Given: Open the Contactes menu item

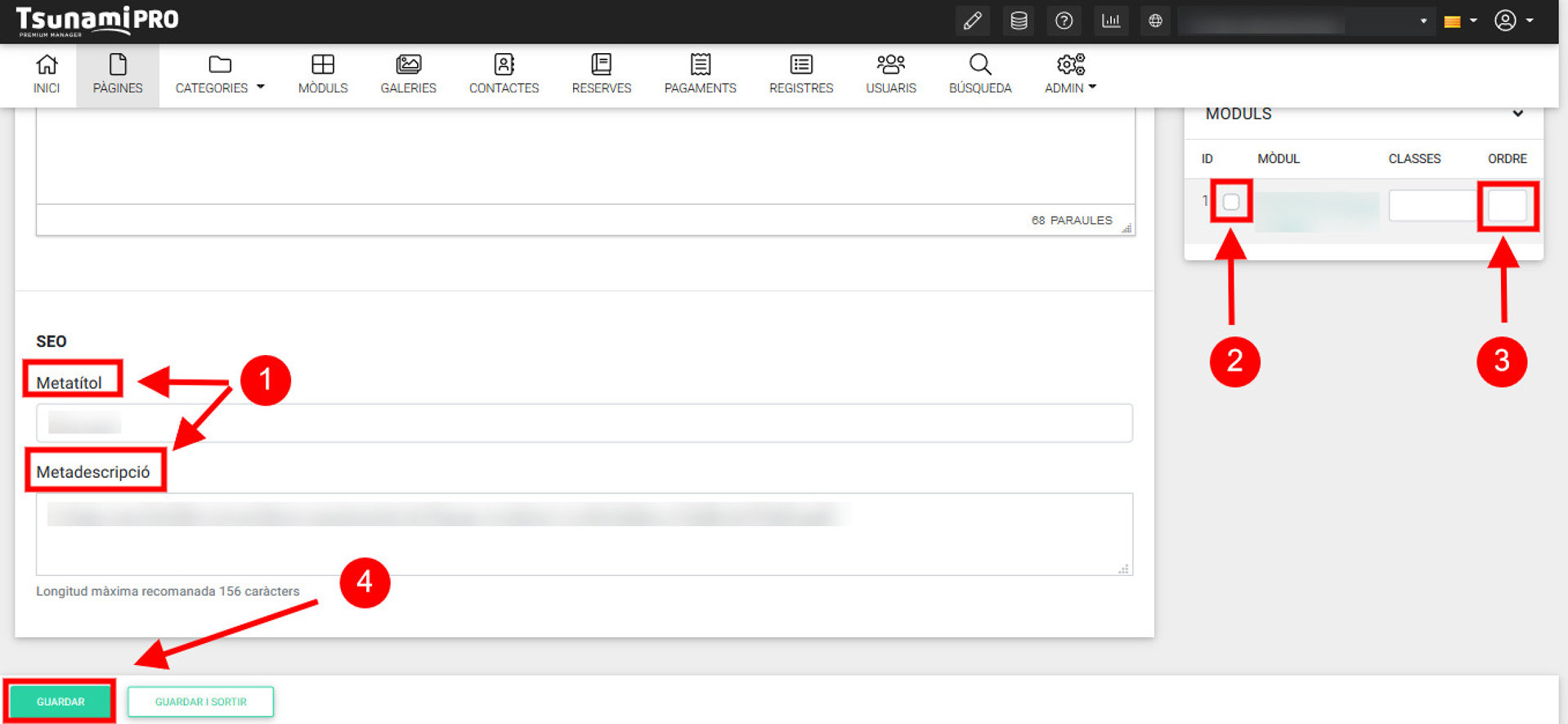Looking at the screenshot, I should click(504, 74).
